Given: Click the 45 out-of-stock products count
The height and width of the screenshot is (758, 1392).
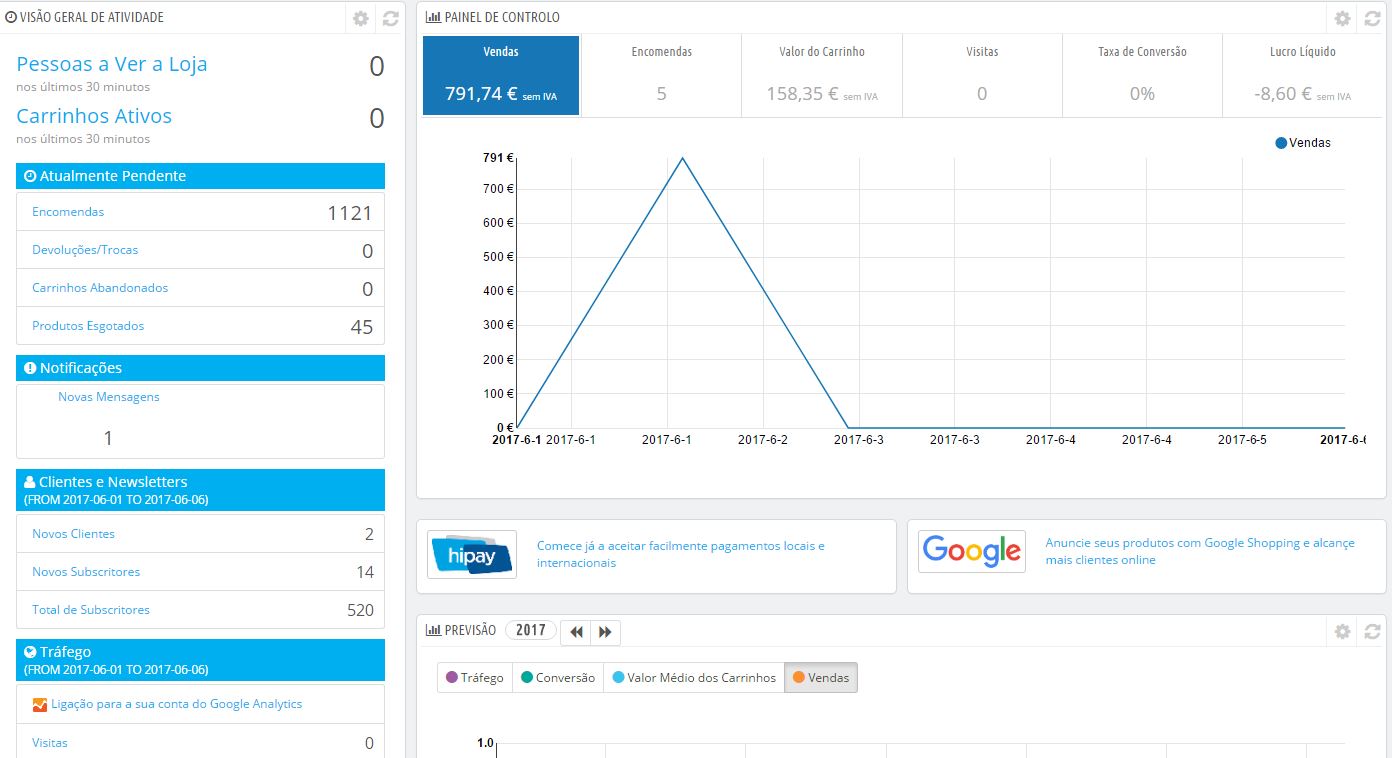Looking at the screenshot, I should (x=362, y=327).
